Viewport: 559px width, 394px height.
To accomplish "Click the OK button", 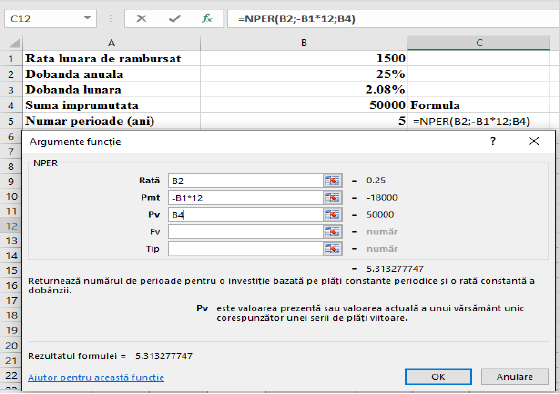I will tap(438, 377).
